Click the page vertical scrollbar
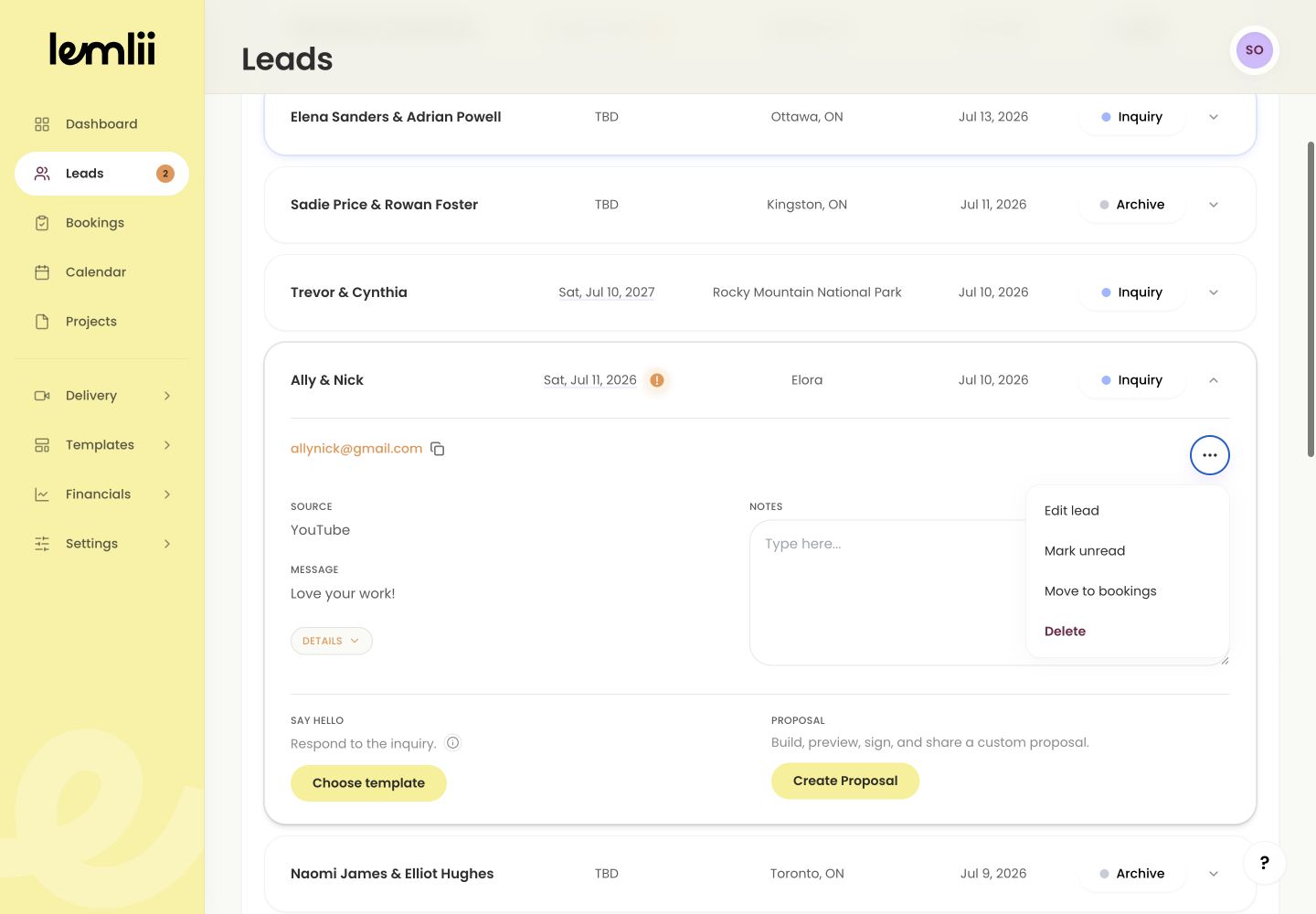 [1311, 299]
